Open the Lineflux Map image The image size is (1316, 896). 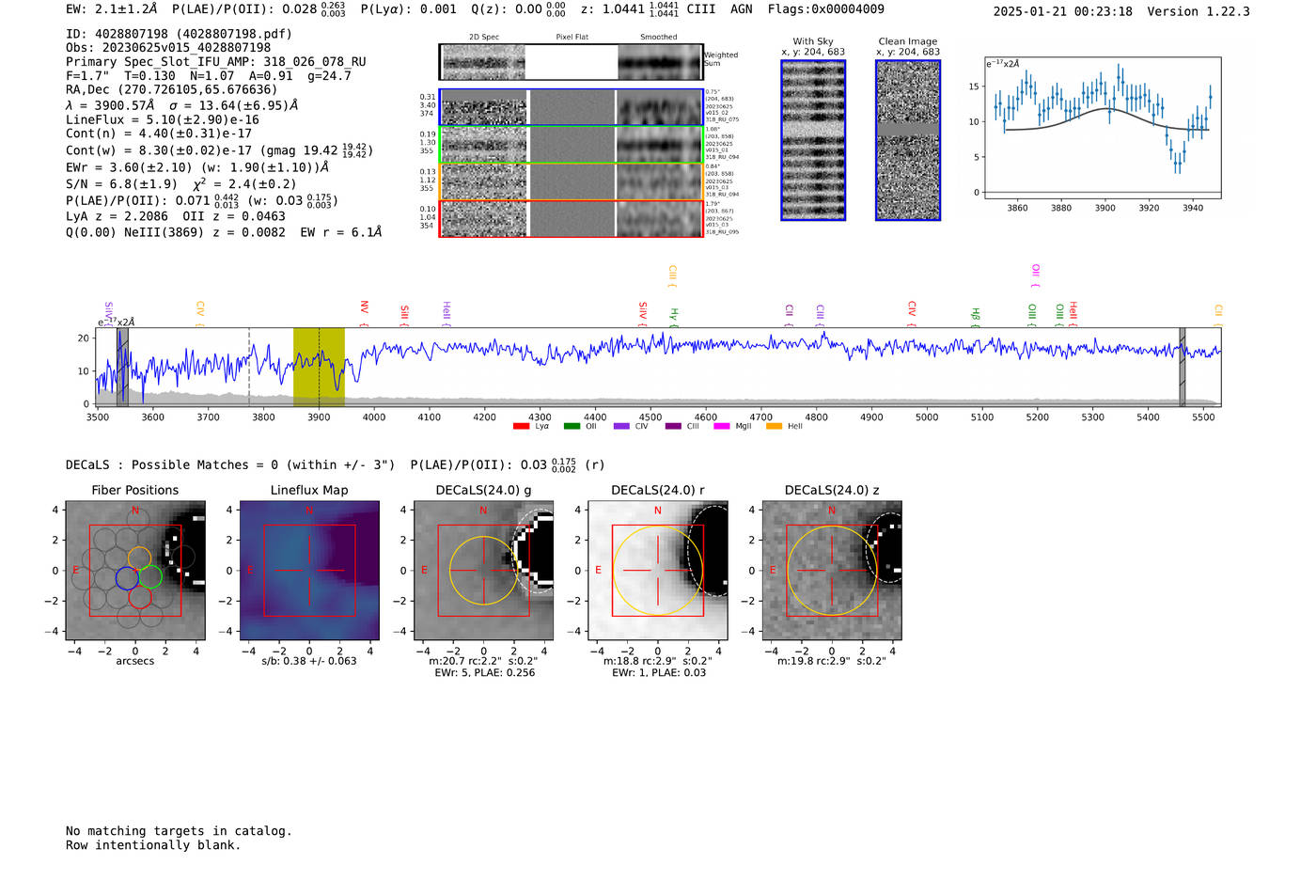click(x=309, y=571)
